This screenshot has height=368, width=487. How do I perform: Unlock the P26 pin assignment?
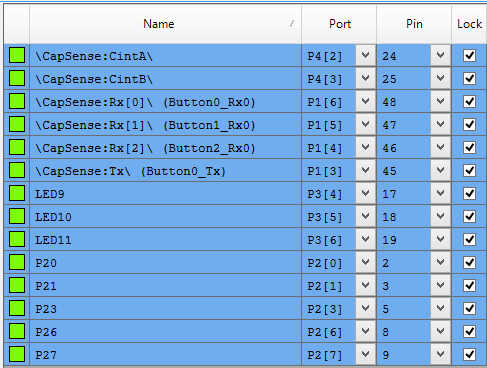(x=469, y=332)
